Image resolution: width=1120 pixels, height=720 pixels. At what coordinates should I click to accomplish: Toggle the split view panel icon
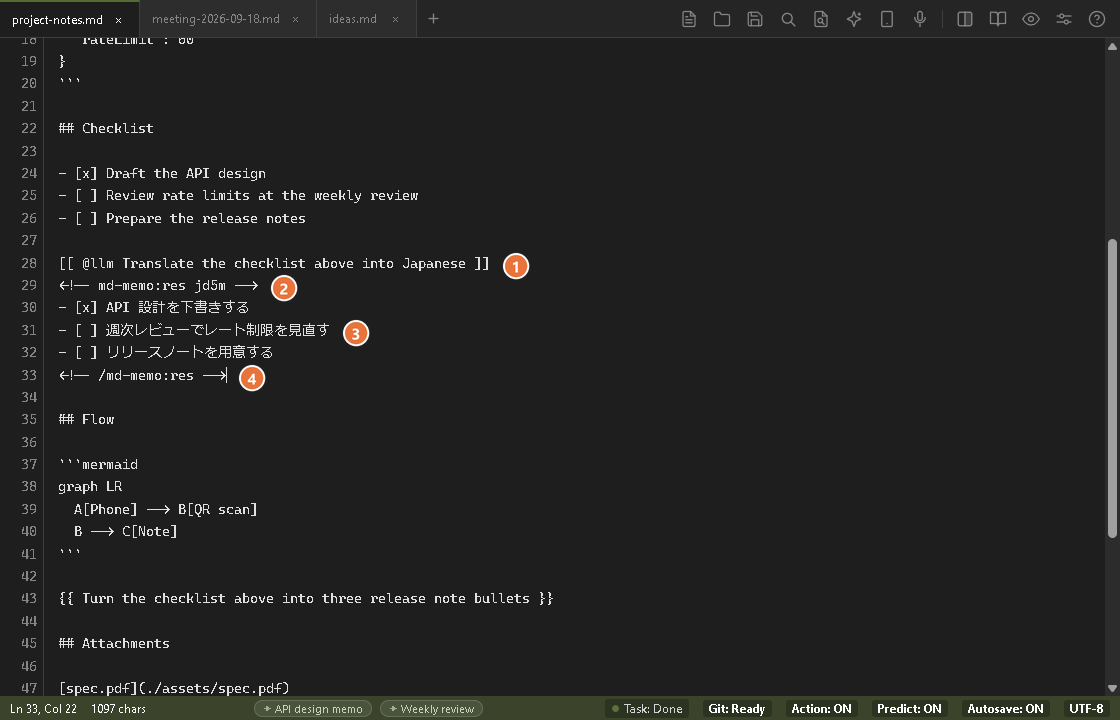click(964, 19)
